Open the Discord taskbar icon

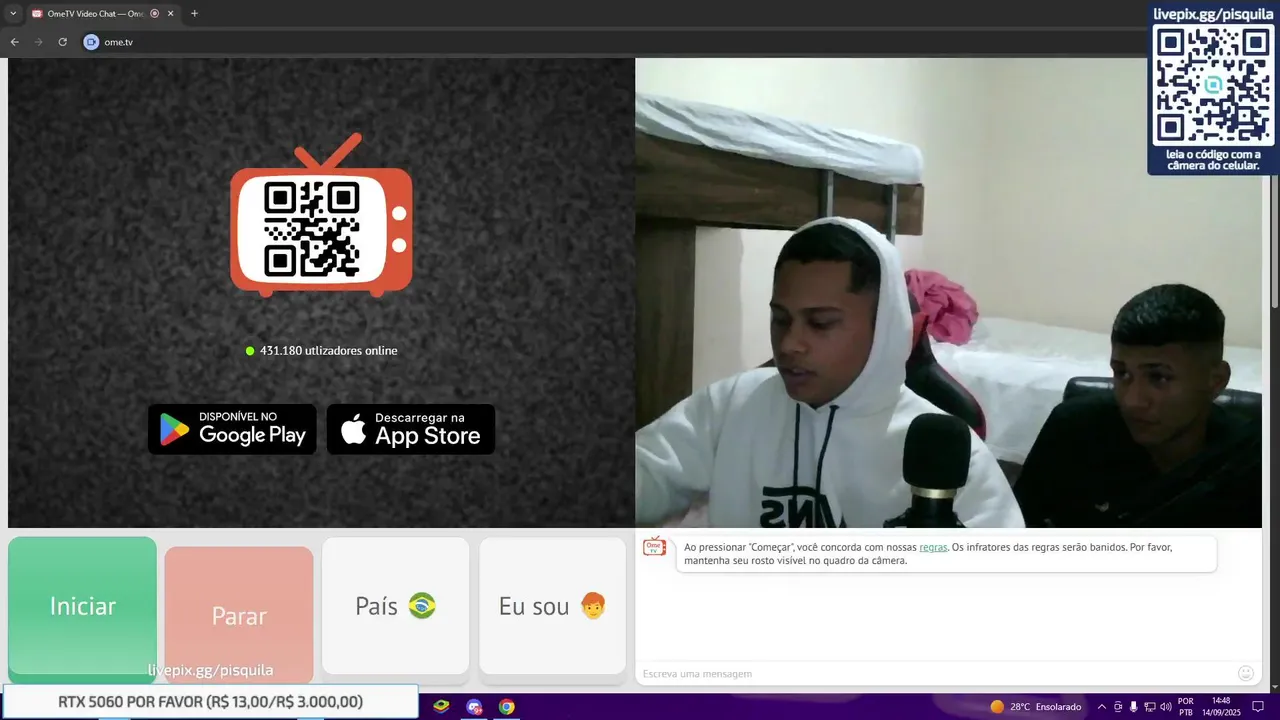click(x=474, y=707)
